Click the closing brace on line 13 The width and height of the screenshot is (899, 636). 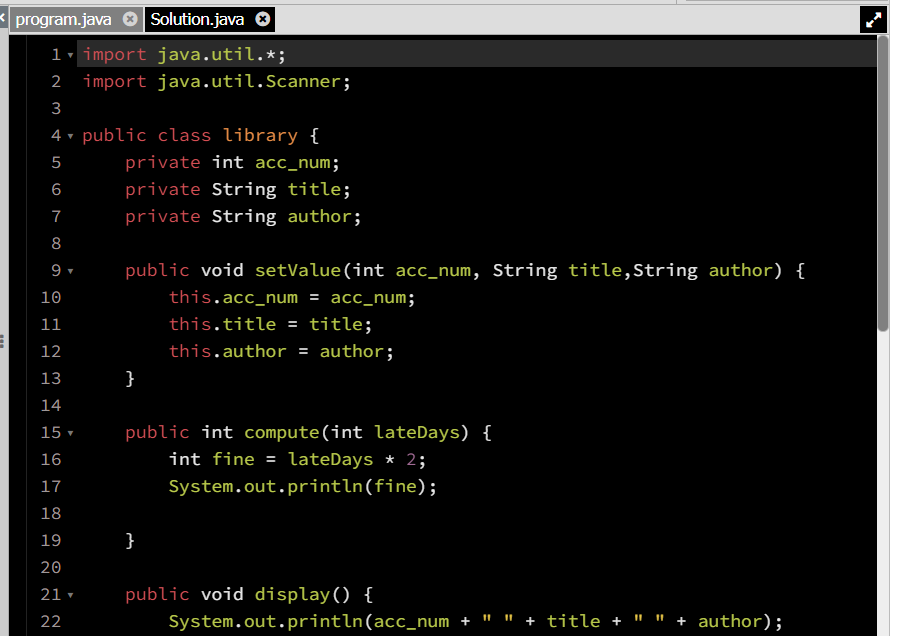[x=130, y=379]
